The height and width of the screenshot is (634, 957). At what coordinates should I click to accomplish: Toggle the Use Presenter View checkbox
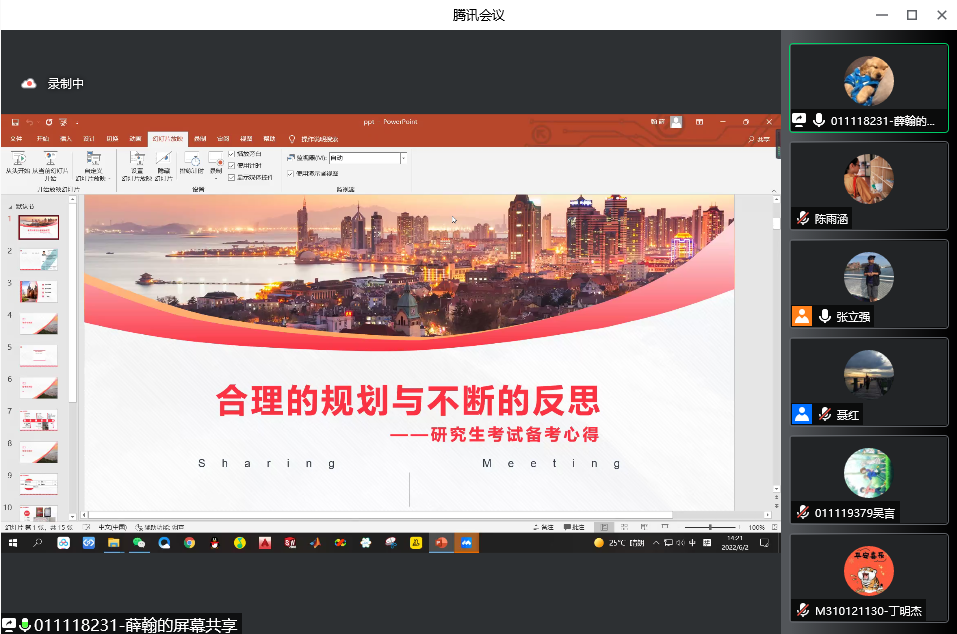coord(291,172)
